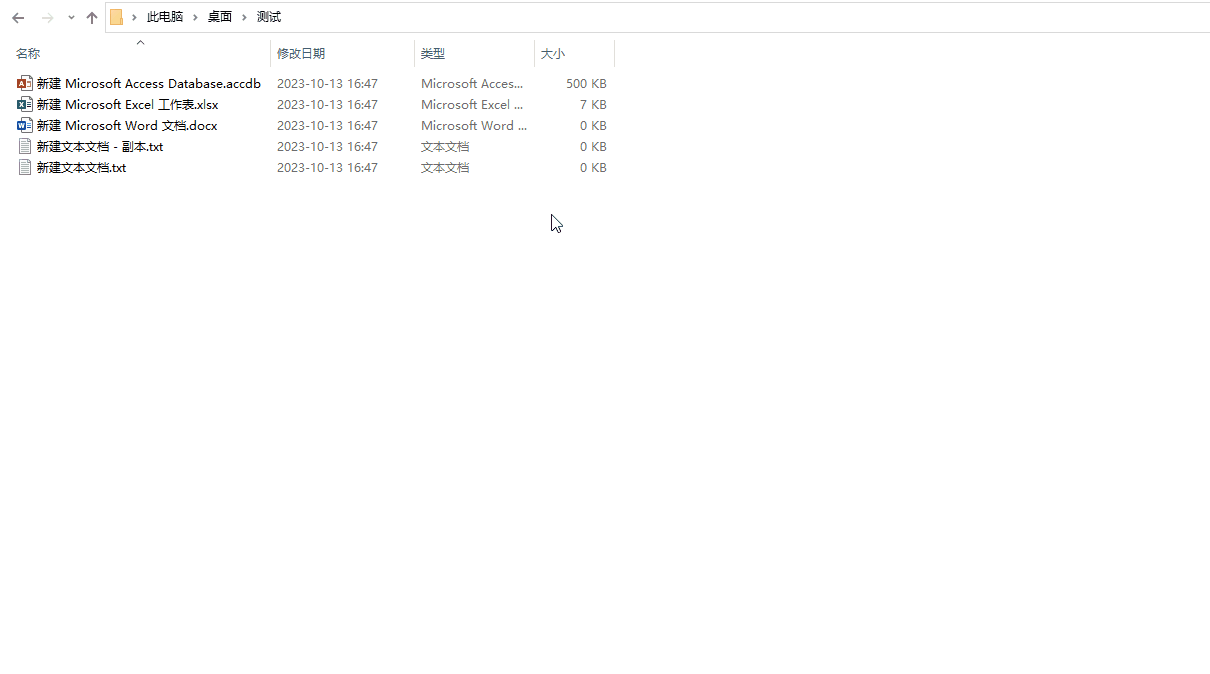Go up one folder level

pyautogui.click(x=92, y=18)
